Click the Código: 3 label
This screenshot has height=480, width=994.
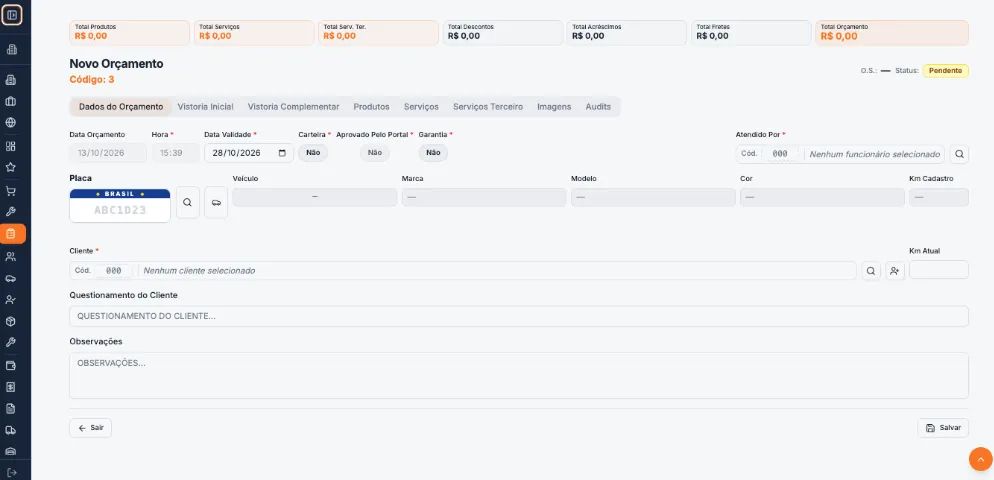(92, 80)
